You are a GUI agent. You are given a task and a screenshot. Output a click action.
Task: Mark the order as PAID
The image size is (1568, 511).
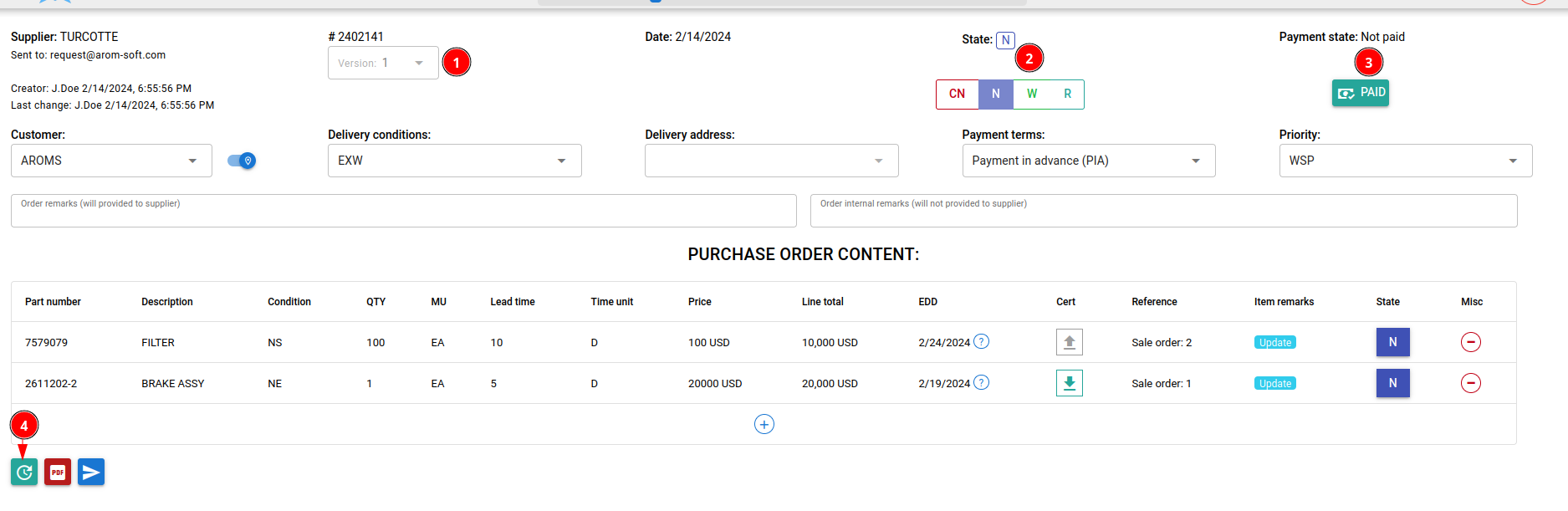[x=1360, y=93]
